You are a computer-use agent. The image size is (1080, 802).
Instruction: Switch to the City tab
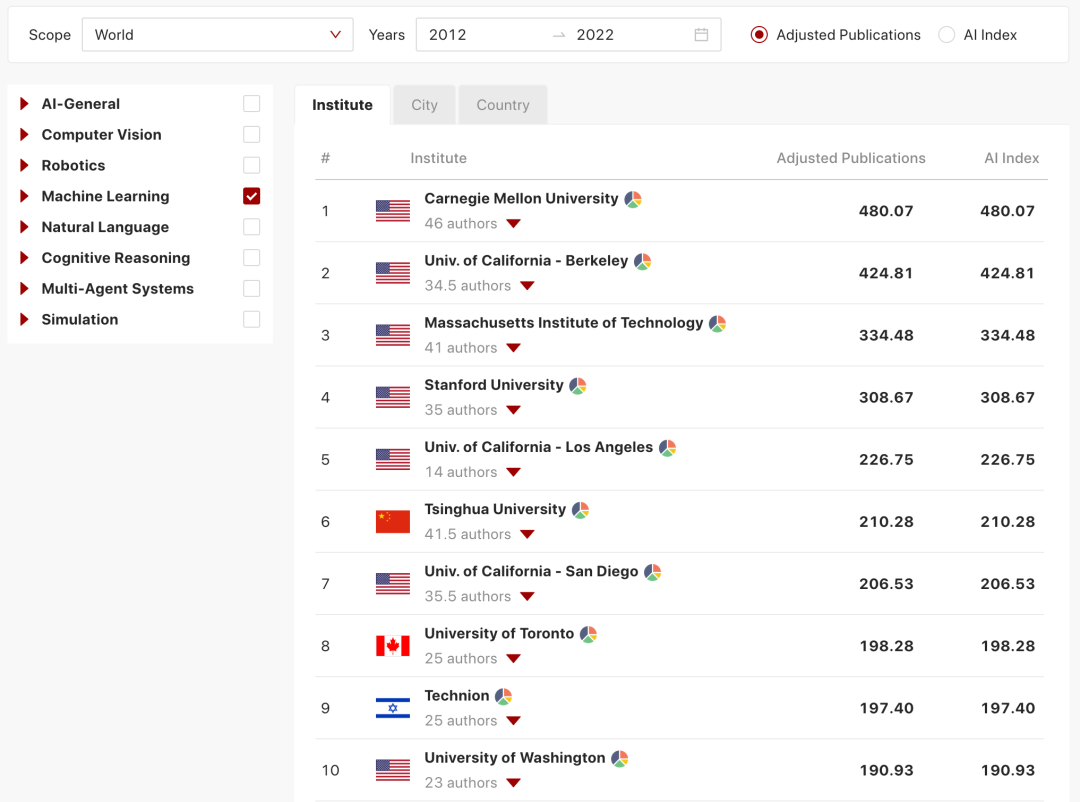pyautogui.click(x=424, y=105)
